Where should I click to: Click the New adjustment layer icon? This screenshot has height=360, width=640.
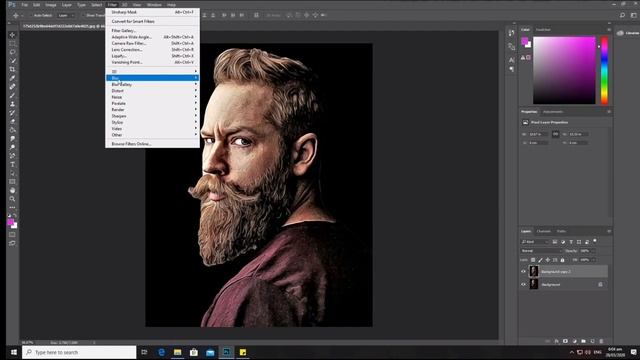pos(574,341)
